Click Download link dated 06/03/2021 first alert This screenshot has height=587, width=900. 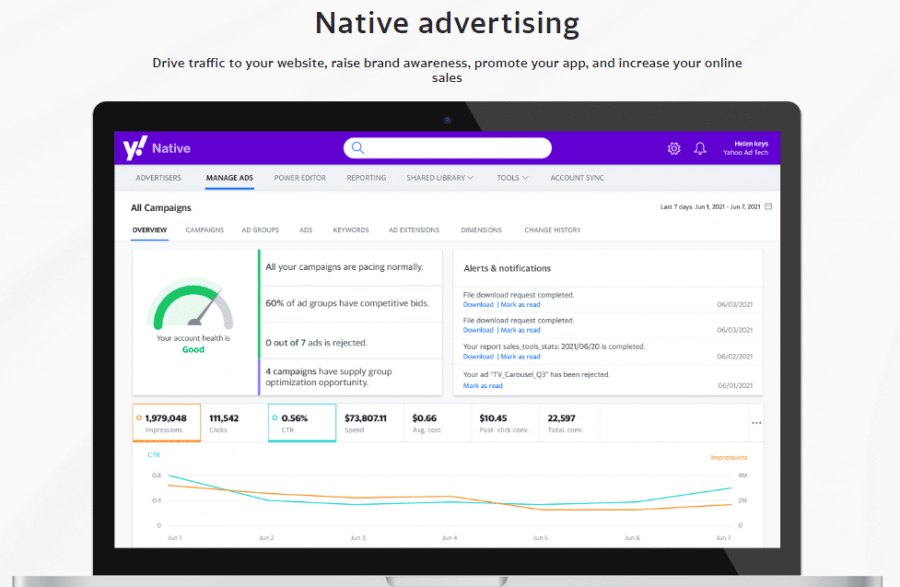[478, 305]
